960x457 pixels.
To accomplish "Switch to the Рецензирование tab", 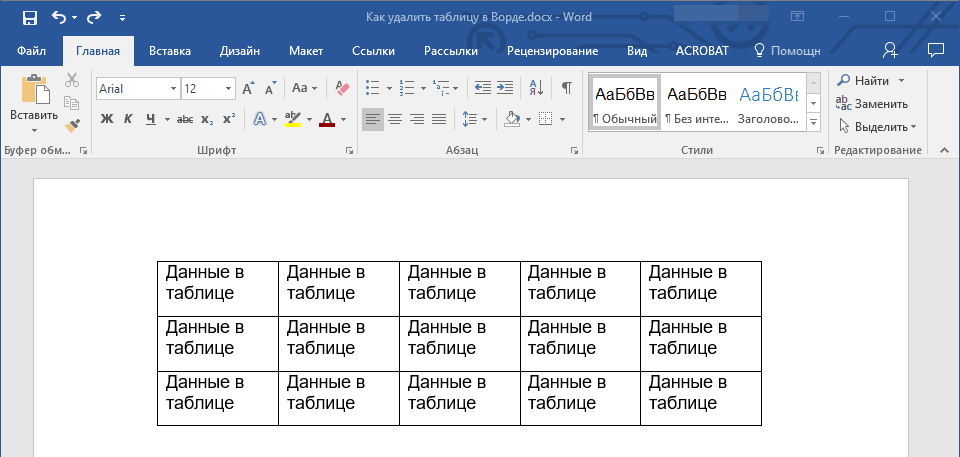I will [x=552, y=50].
